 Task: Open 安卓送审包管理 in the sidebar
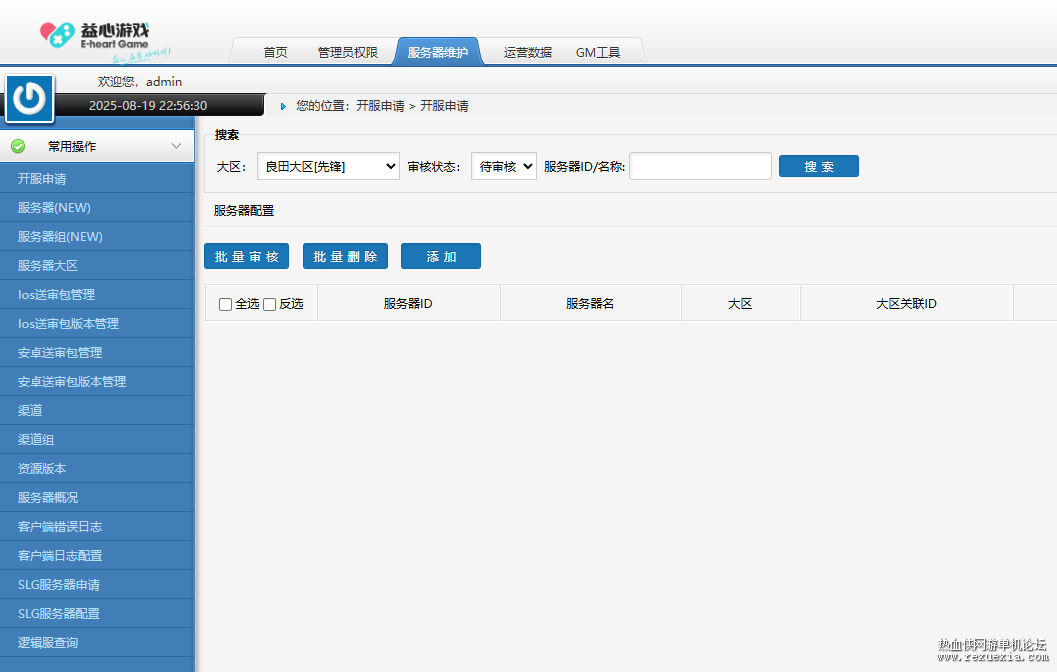tap(97, 353)
